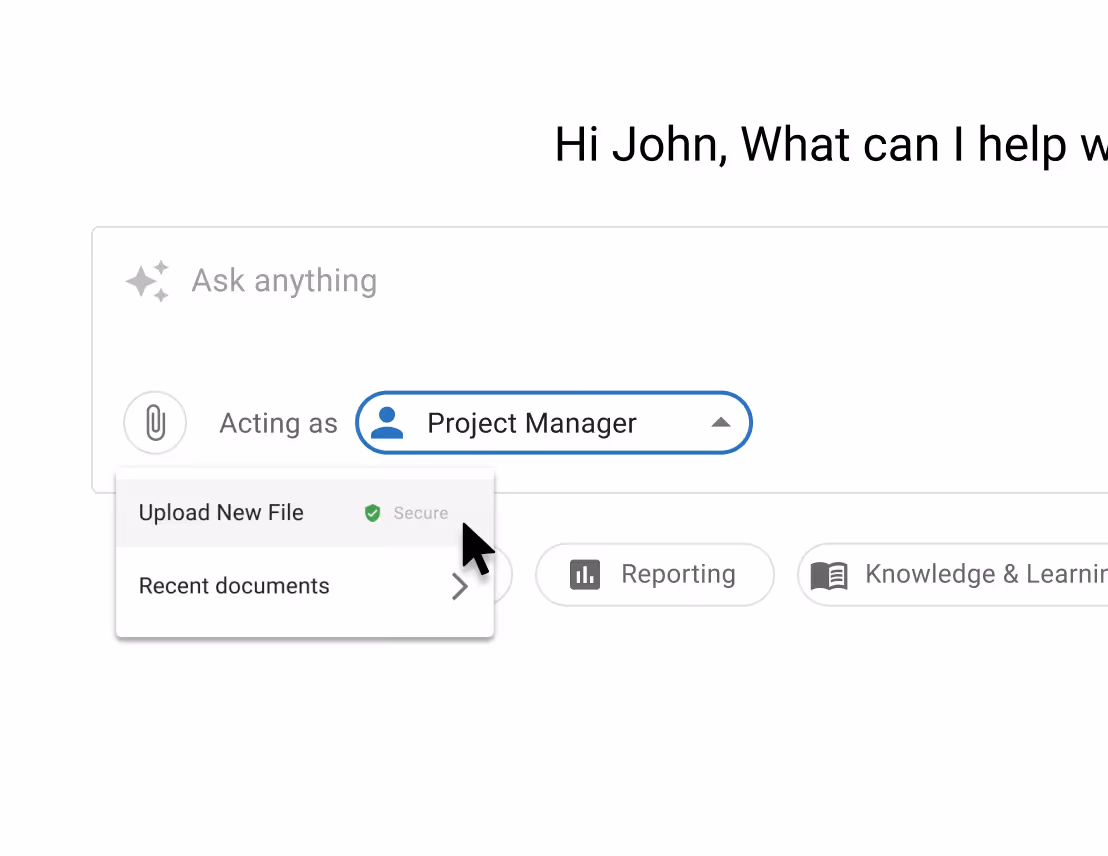
Task: Click the Secure badge next to Upload New File
Action: click(x=405, y=512)
